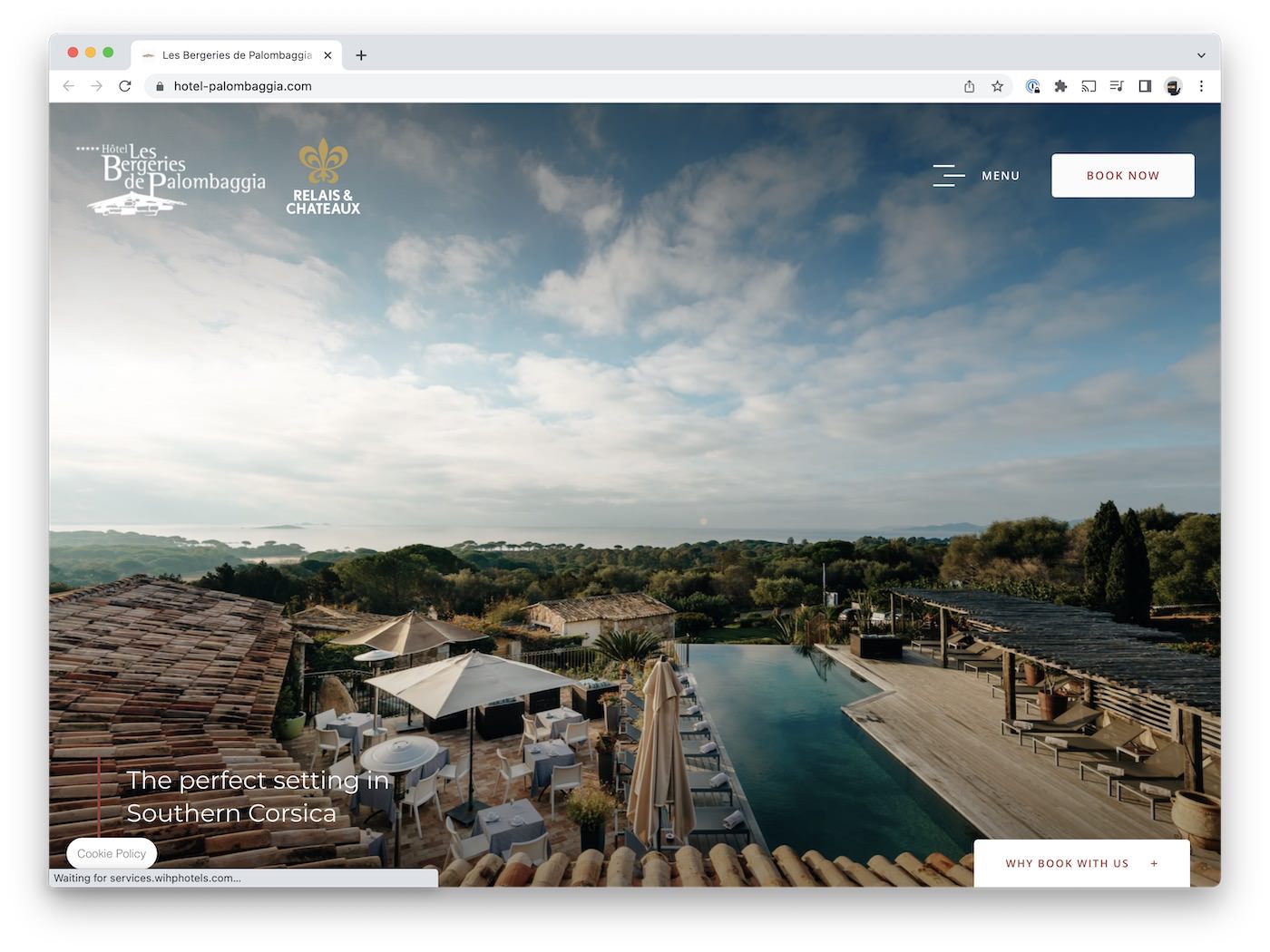1270x952 pixels.
Task: Open the Chrome profile avatar
Action: [1173, 86]
